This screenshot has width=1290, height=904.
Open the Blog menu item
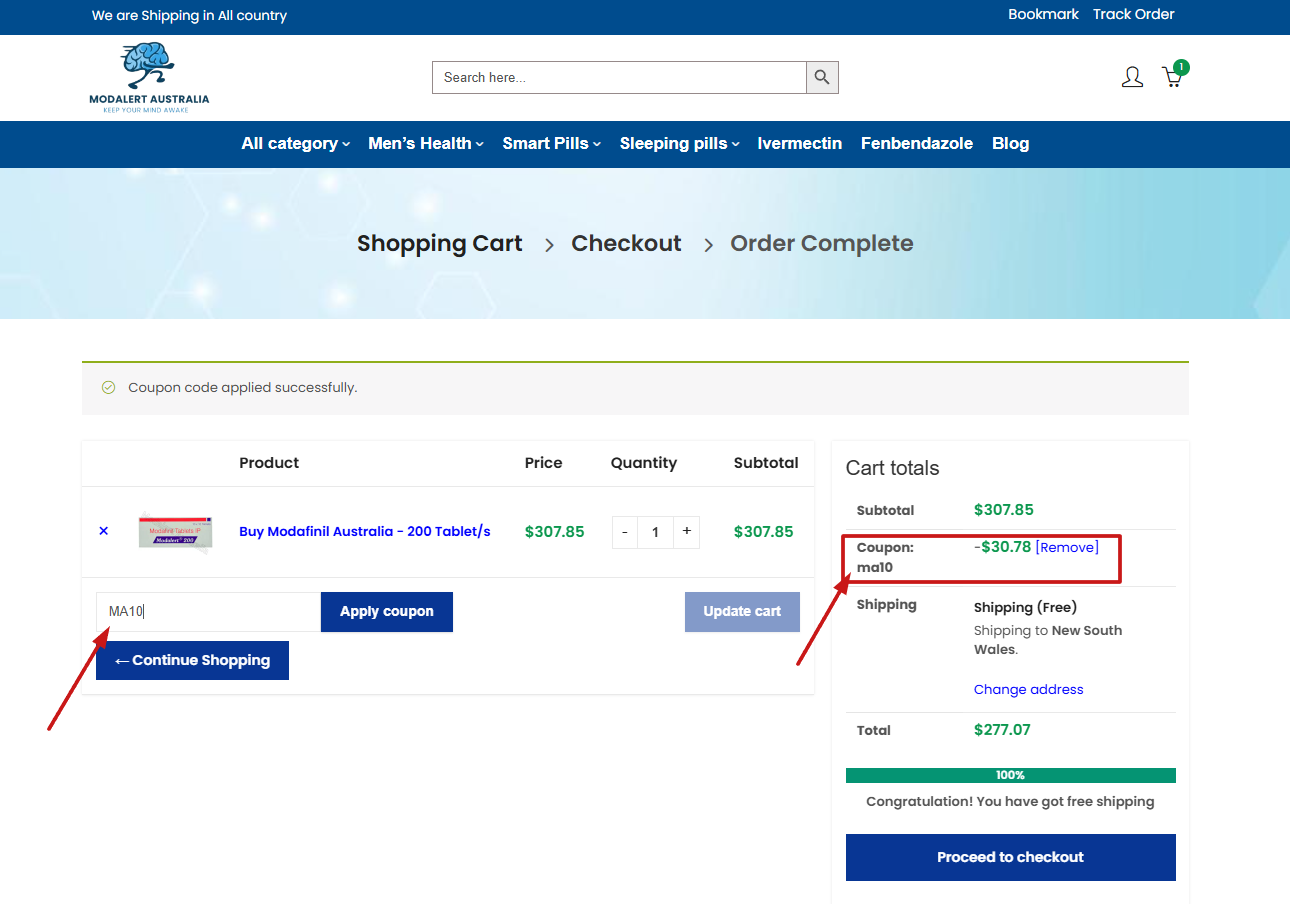1010,143
